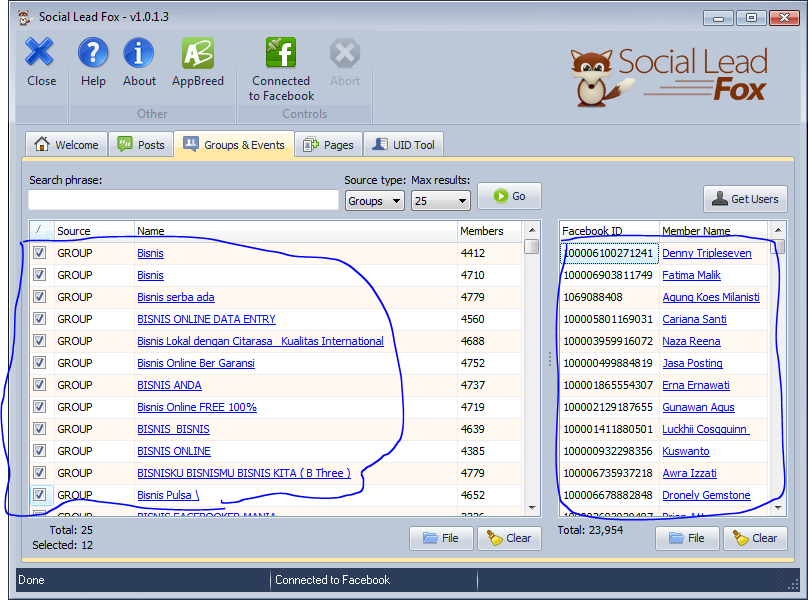Sort by the Member Name column header

click(x=714, y=231)
